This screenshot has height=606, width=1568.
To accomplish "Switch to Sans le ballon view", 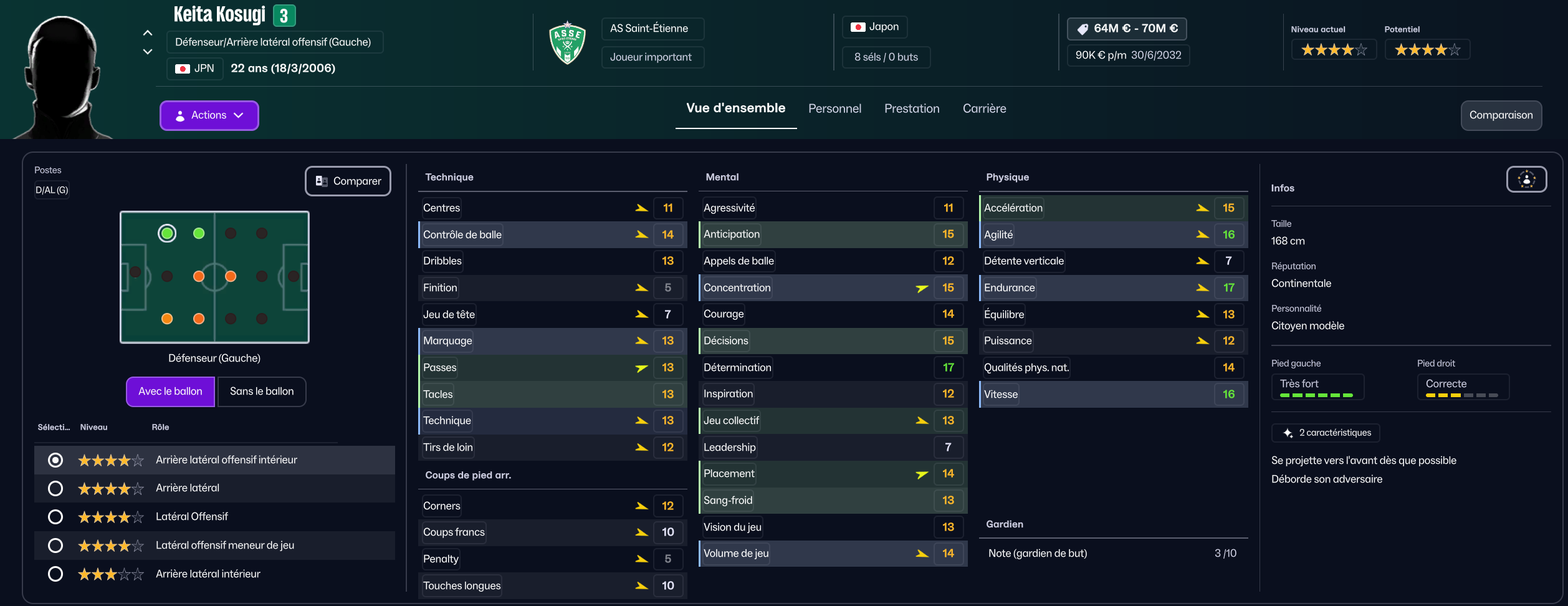I will (x=262, y=392).
